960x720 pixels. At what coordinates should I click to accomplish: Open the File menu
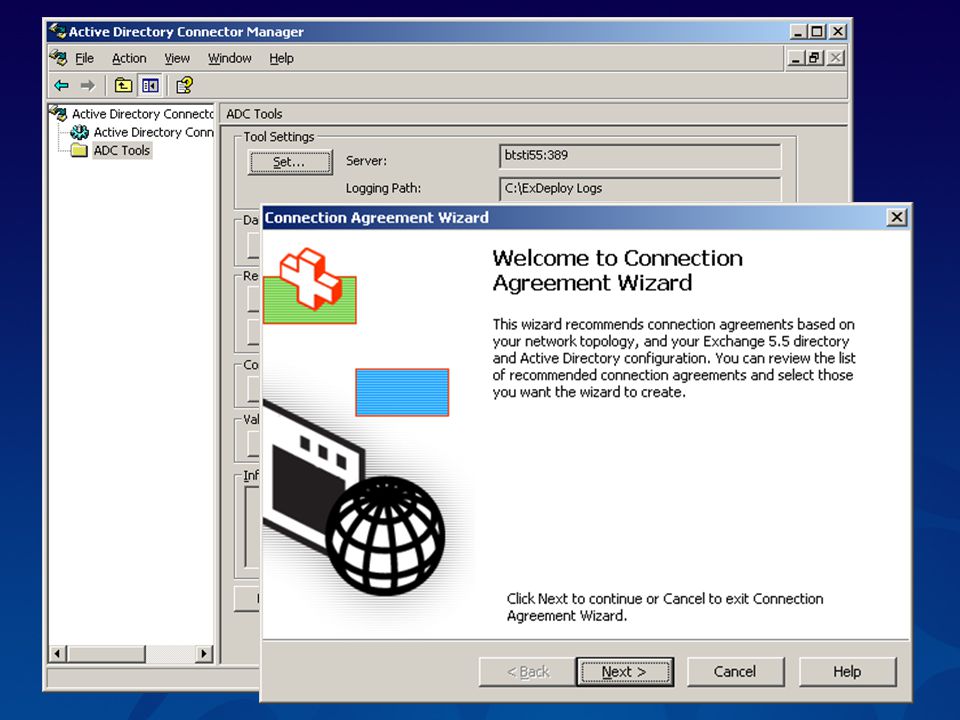pos(84,59)
